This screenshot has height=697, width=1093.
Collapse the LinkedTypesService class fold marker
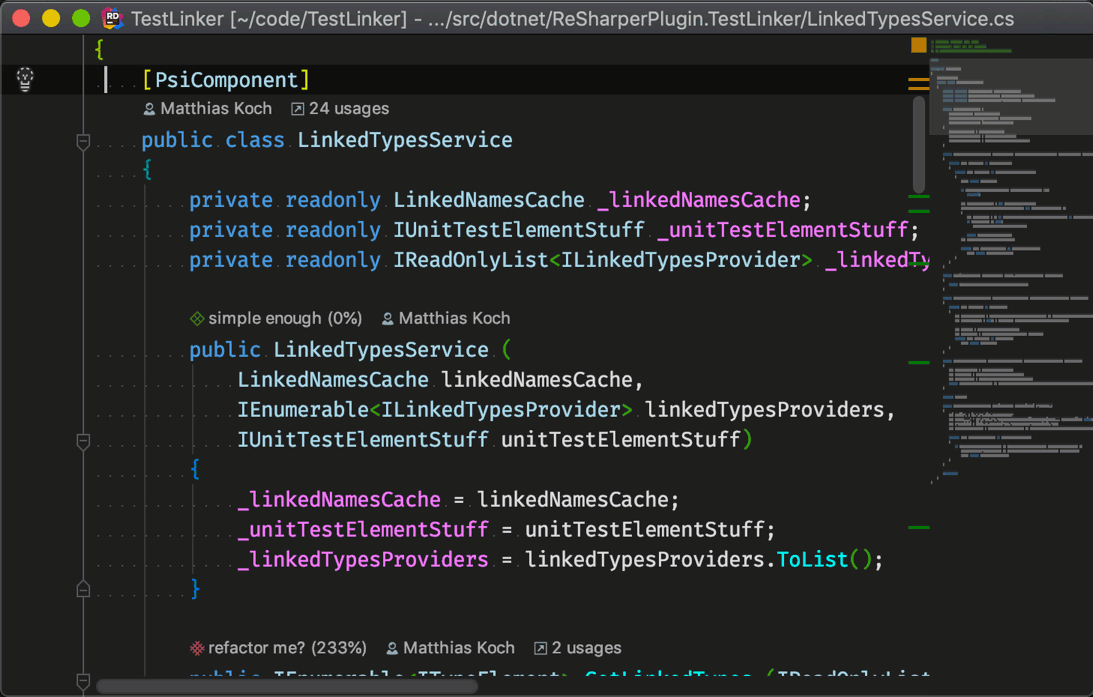[x=84, y=142]
